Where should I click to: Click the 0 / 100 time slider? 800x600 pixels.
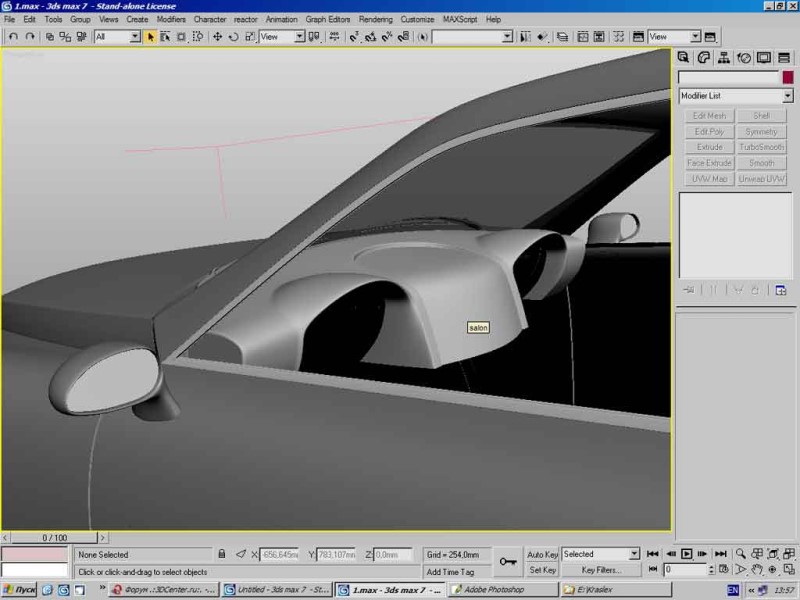[x=54, y=538]
